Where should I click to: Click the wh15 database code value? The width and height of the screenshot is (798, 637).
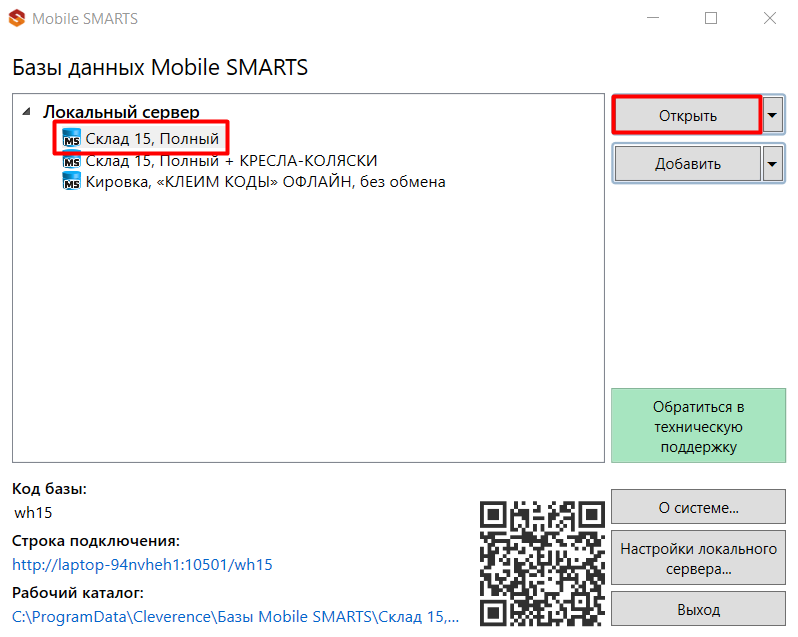[33, 512]
